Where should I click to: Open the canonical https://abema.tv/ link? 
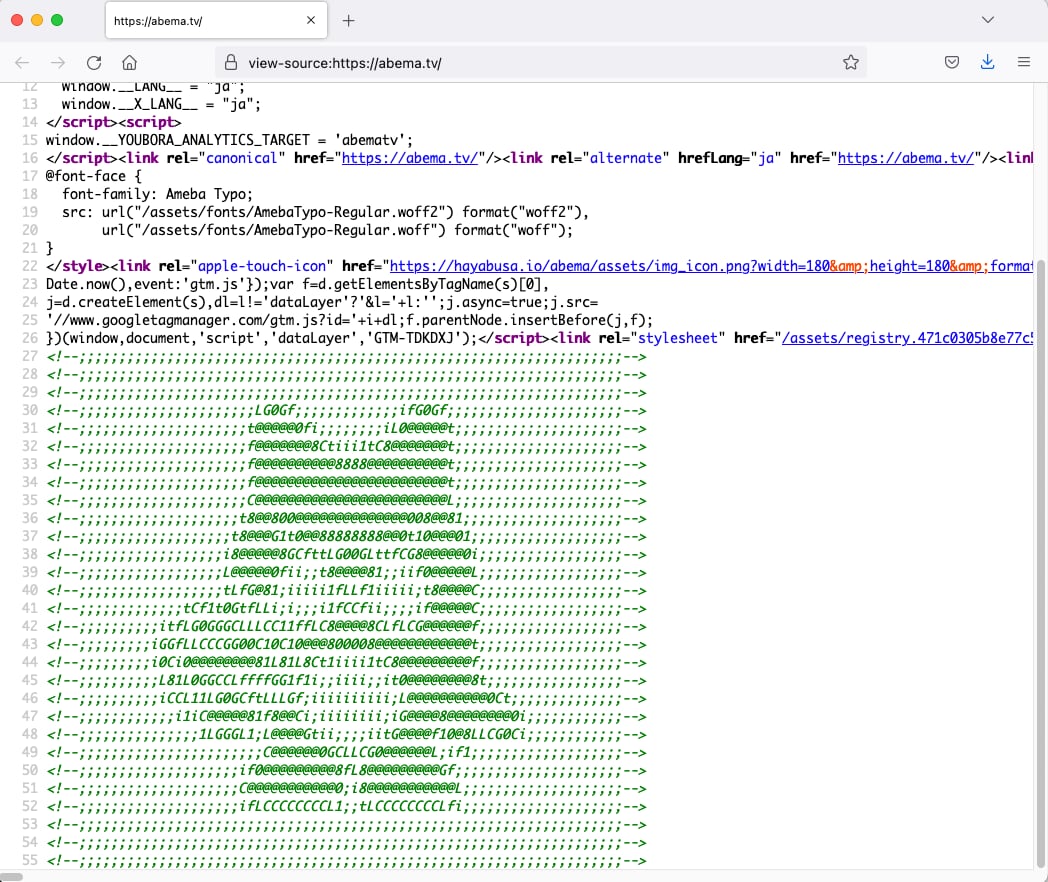[410, 158]
